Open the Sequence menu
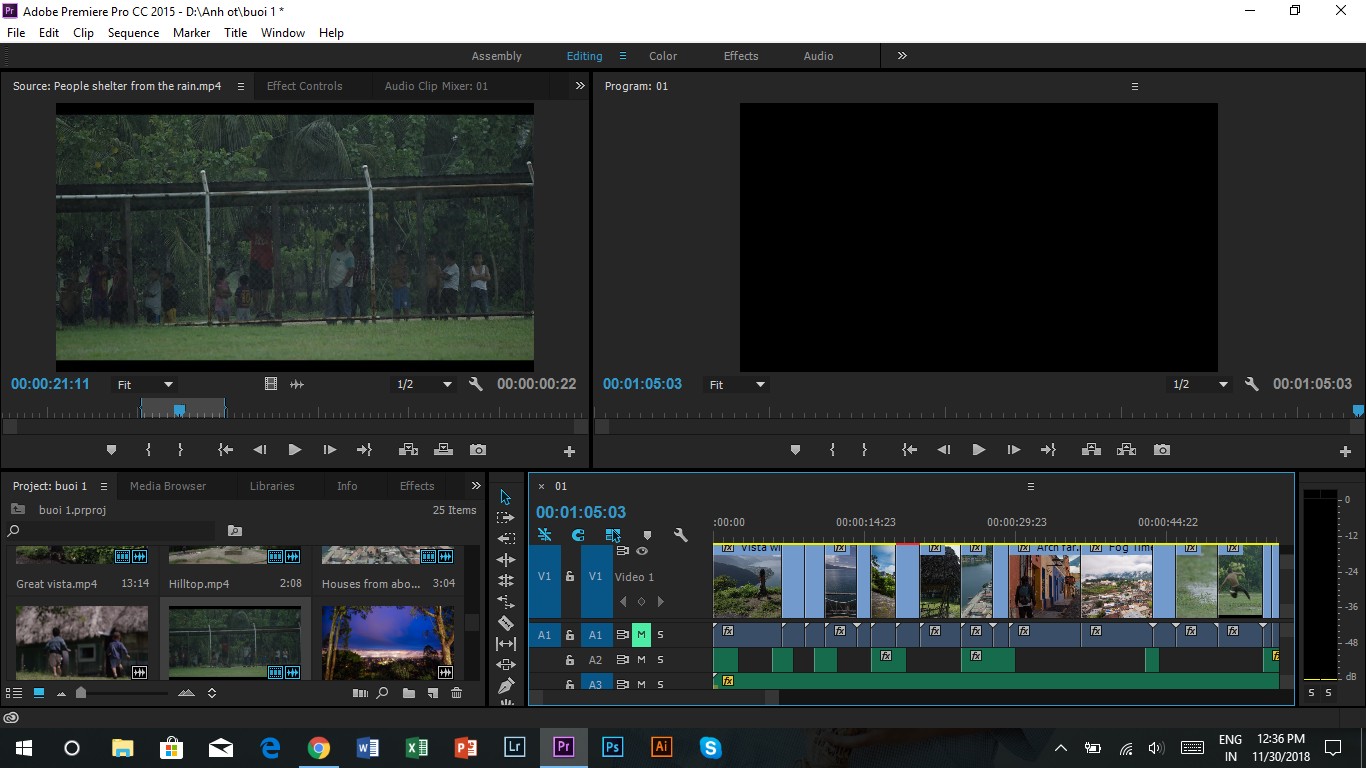This screenshot has width=1366, height=768. click(x=133, y=33)
